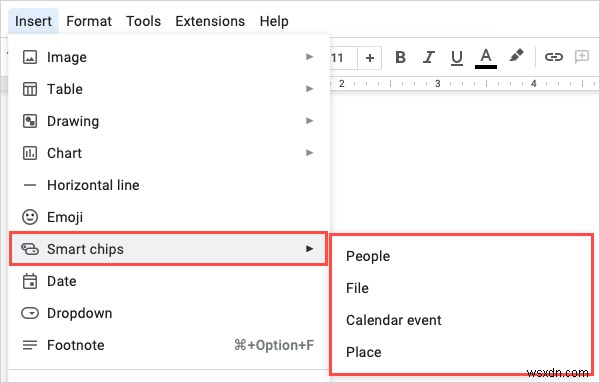Select File in Smart chips submenu

461,288
